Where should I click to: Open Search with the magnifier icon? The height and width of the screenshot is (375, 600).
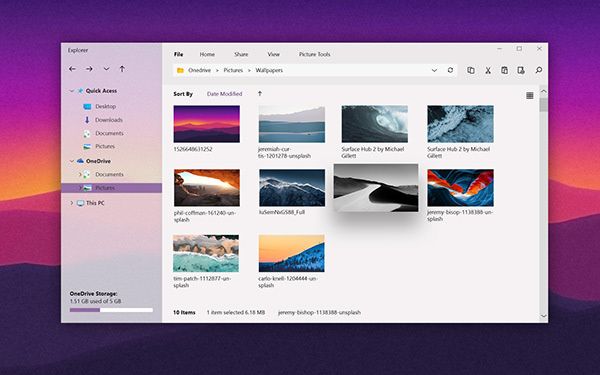click(x=538, y=70)
